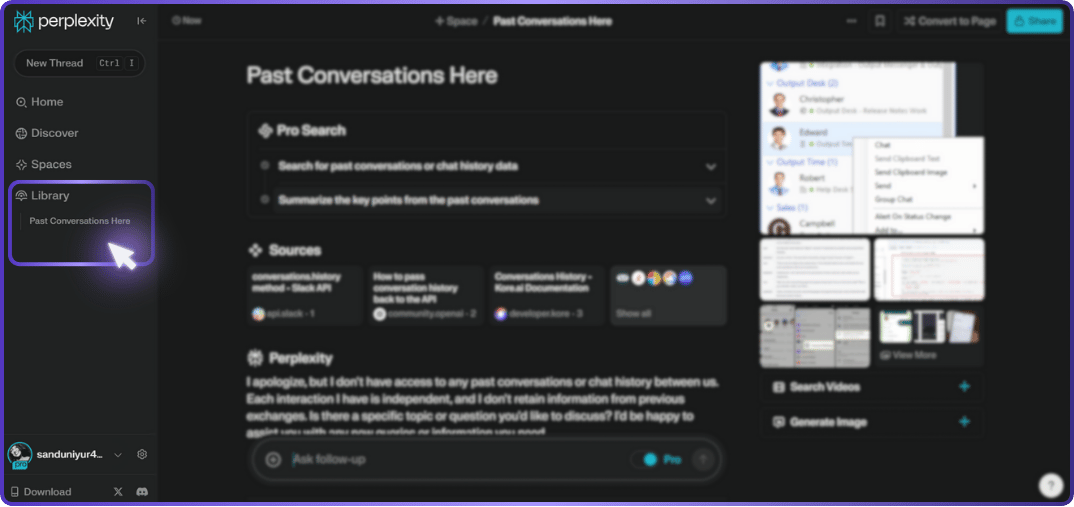The image size is (1074, 507).
Task: Click Generate Image
Action: (x=872, y=422)
